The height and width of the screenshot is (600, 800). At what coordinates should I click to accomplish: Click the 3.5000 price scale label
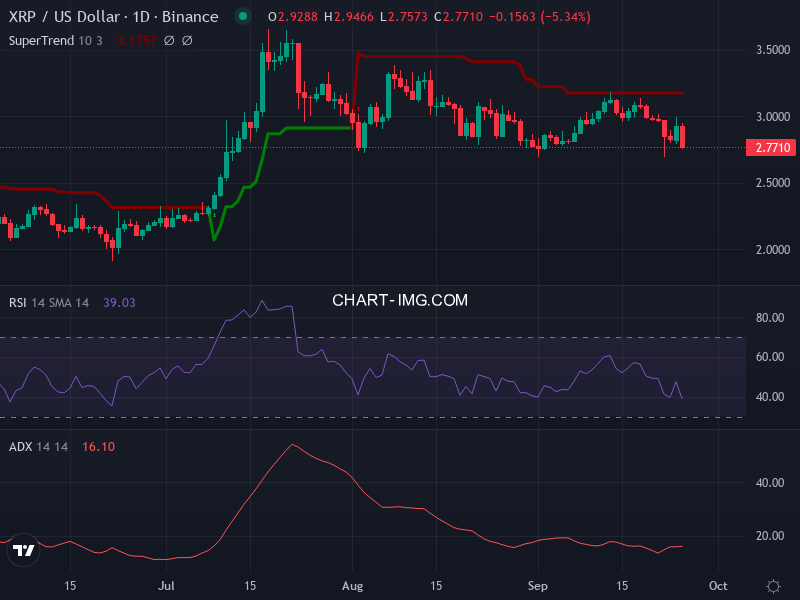click(x=770, y=49)
